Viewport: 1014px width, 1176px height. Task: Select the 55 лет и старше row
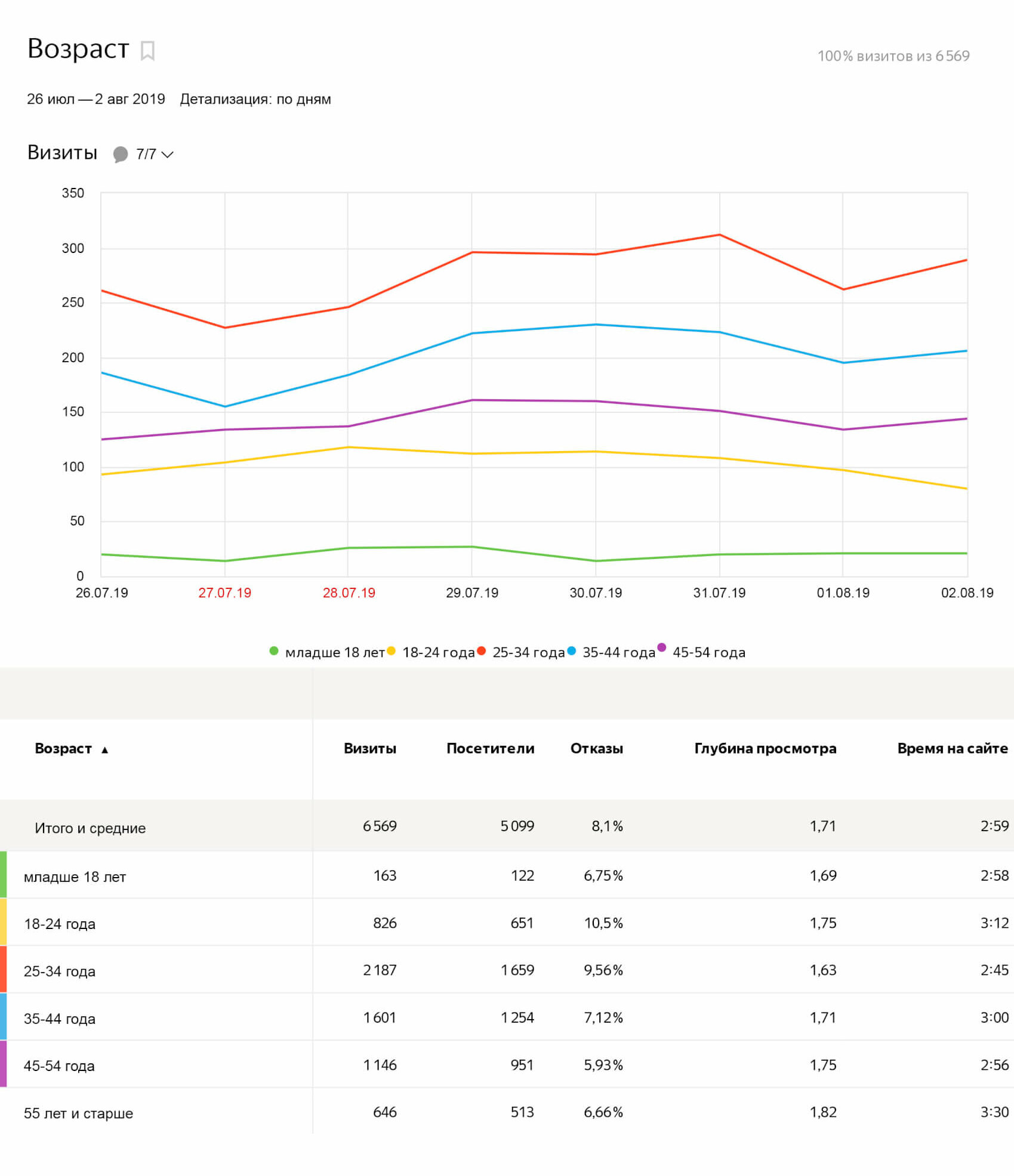coord(78,1113)
